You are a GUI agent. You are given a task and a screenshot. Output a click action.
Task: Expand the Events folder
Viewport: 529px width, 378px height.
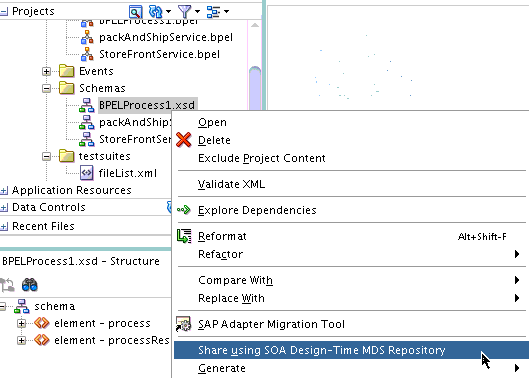point(47,71)
